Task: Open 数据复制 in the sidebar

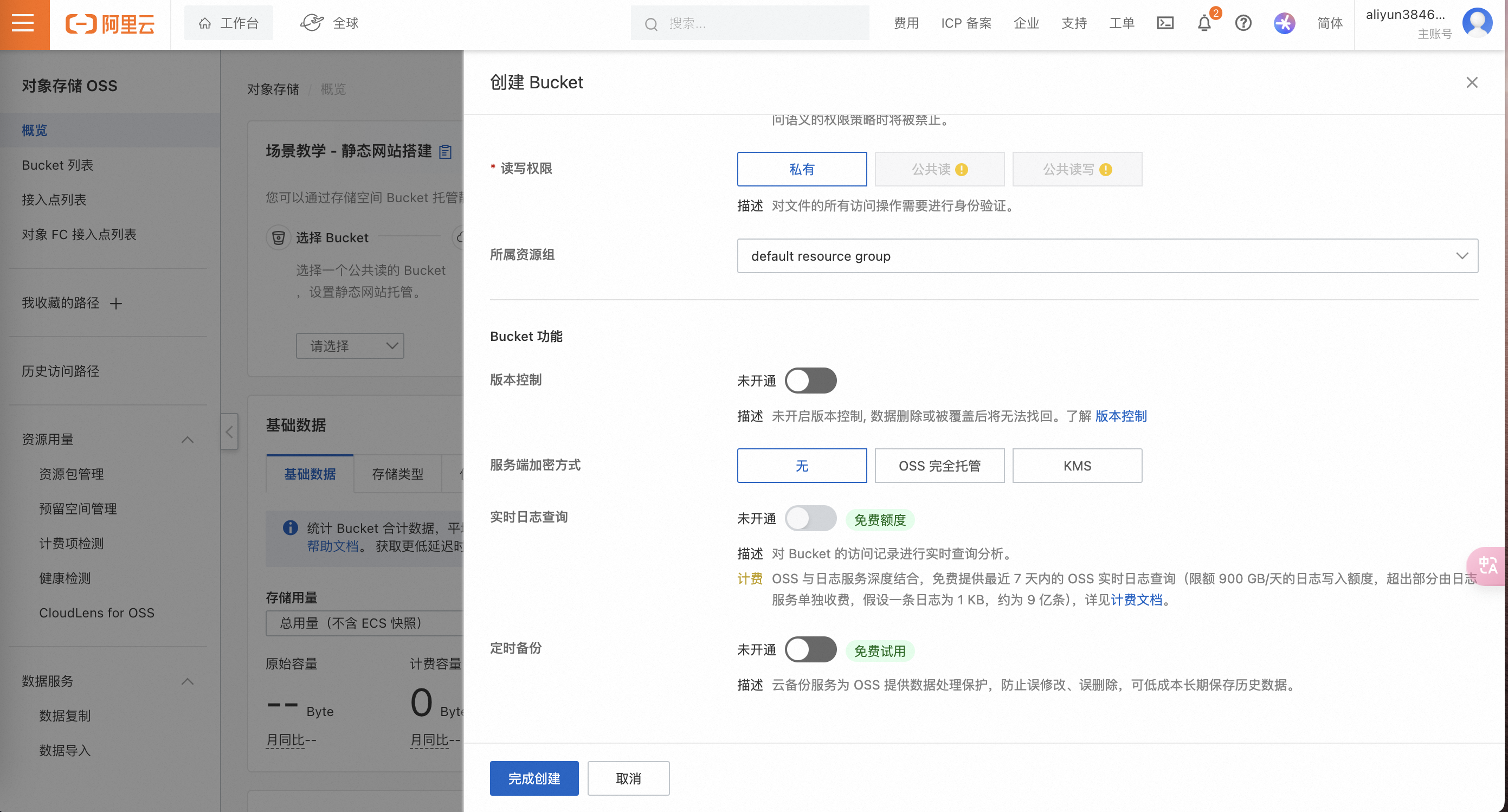Action: [x=65, y=716]
